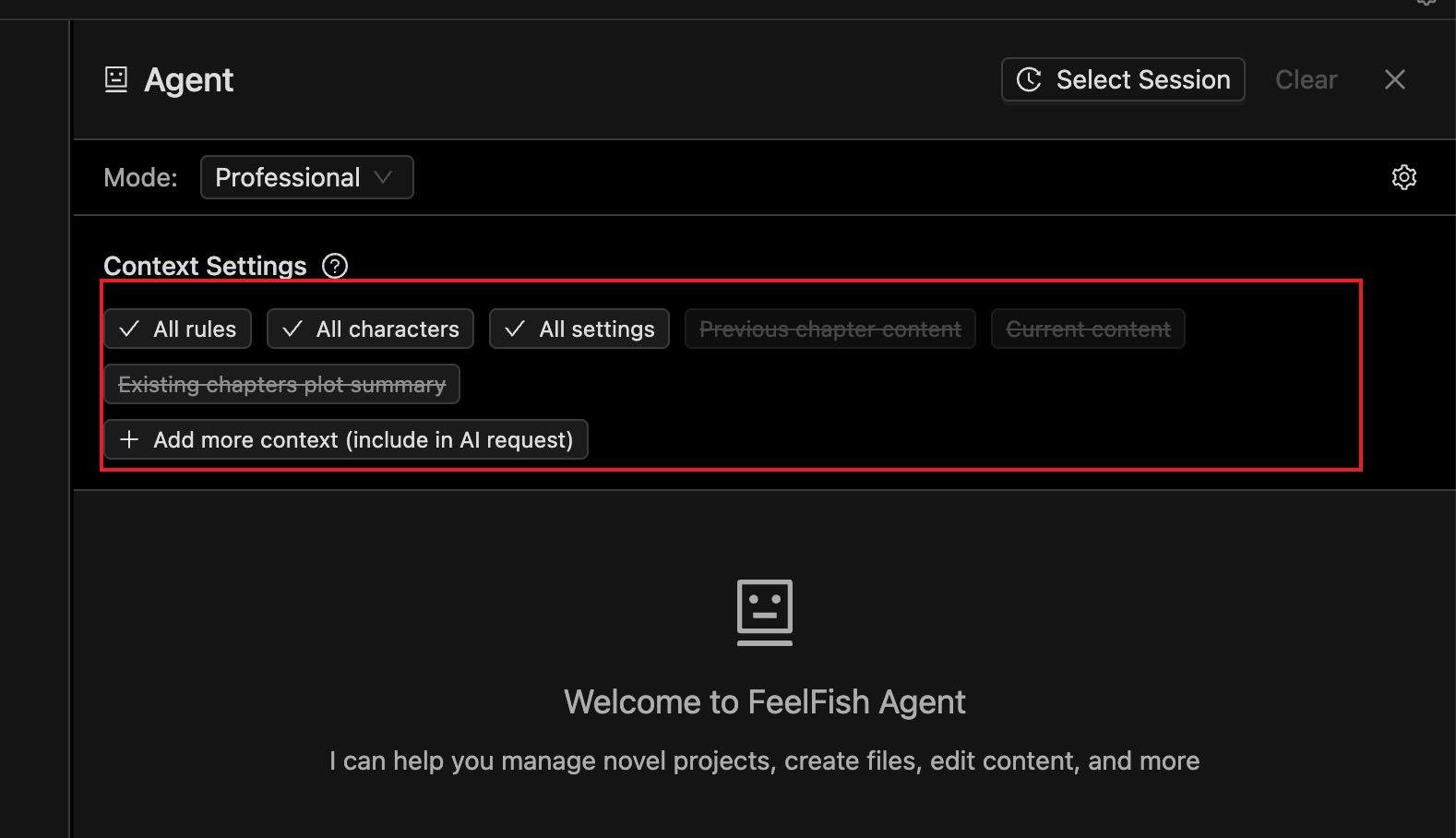
Task: Click the Mode: label
Action: pos(140,177)
